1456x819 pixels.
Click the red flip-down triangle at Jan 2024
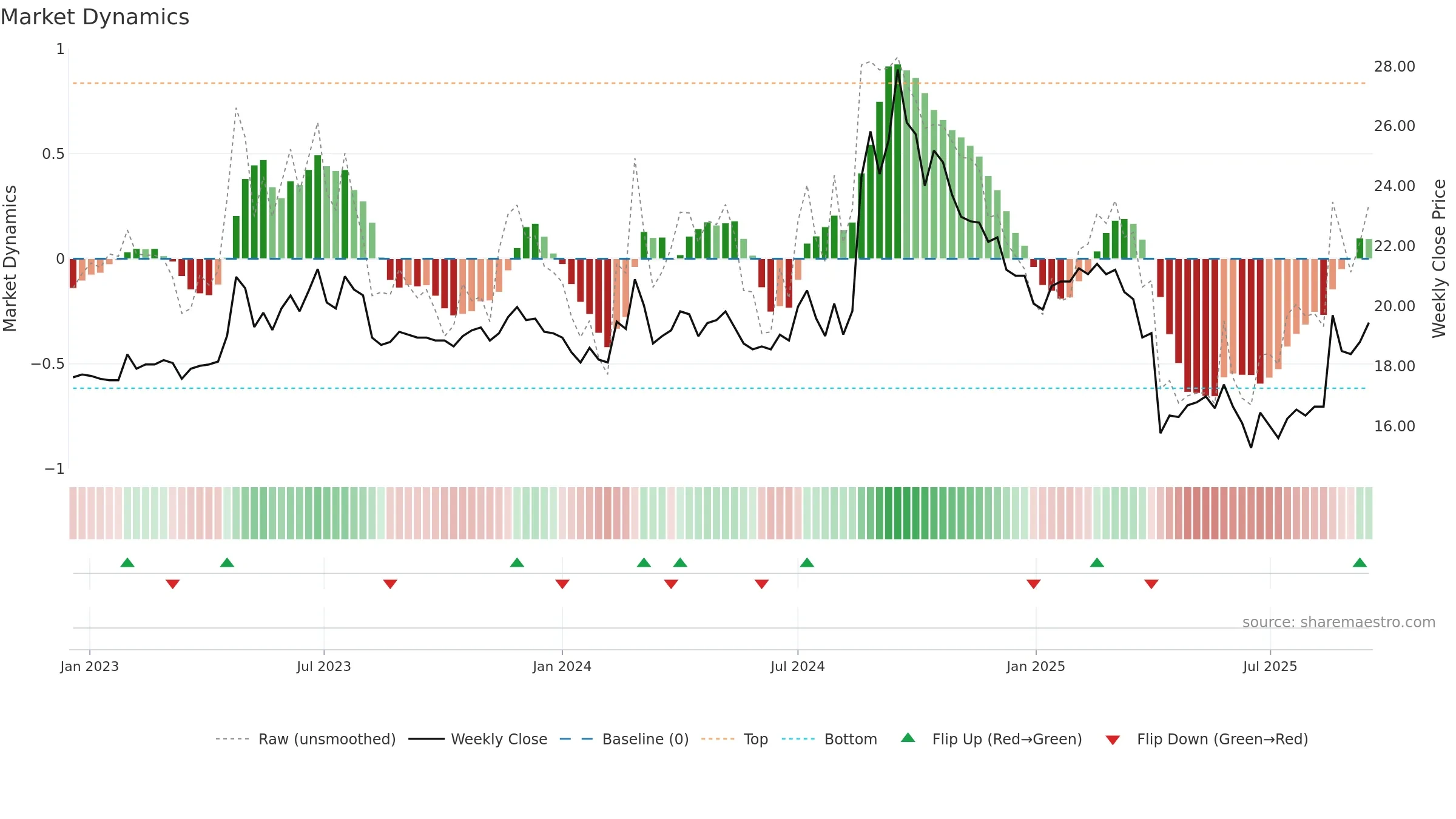pyautogui.click(x=562, y=584)
